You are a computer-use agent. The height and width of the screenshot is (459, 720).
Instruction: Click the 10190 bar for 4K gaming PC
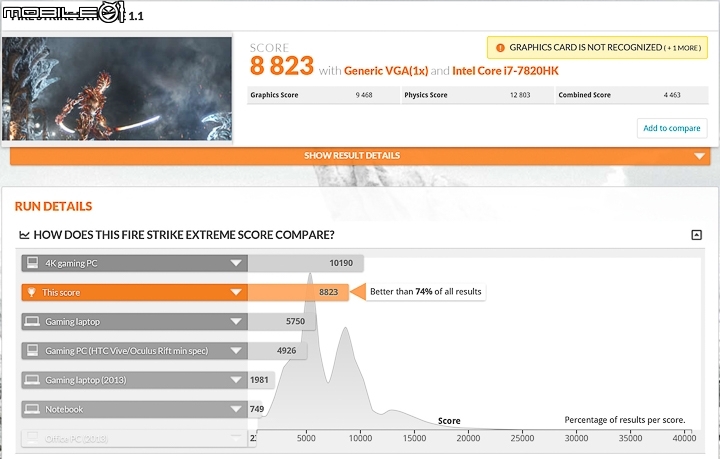point(305,263)
